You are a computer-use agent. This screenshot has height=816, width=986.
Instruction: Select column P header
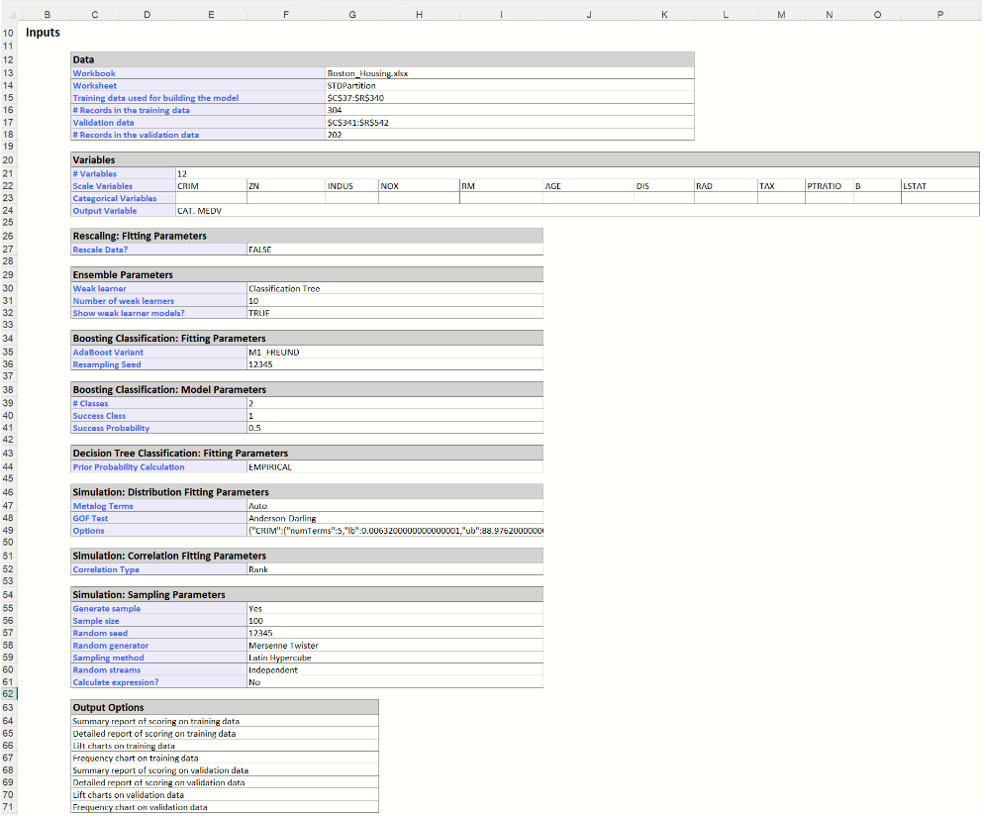click(x=940, y=14)
